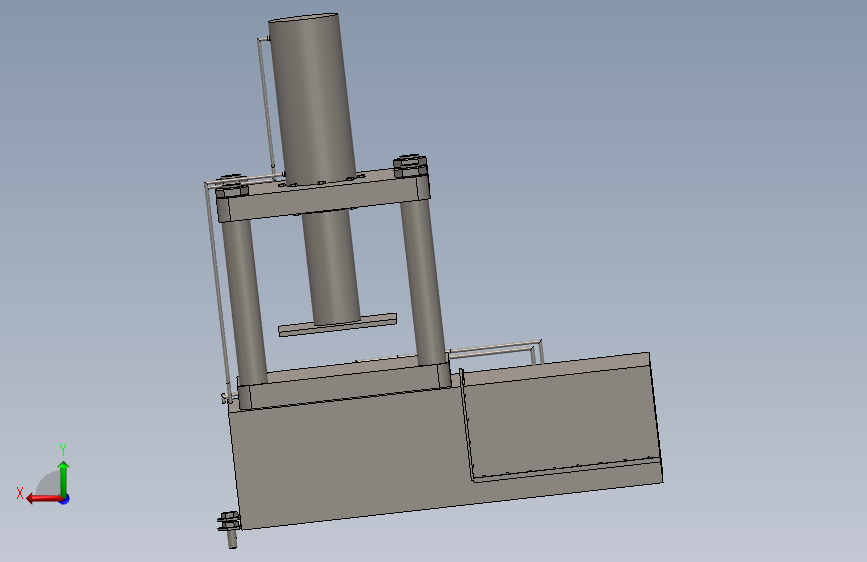This screenshot has height=562, width=867.
Task: Select the upper crossbeam plate of the press
Action: click(323, 195)
